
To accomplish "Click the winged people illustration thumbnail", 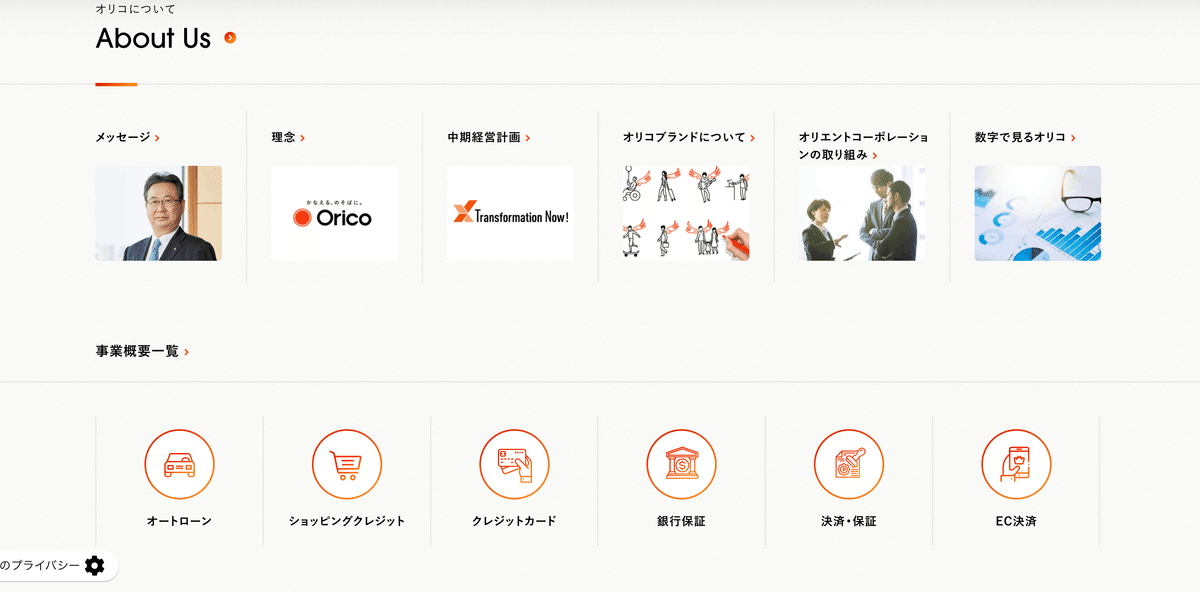I will (686, 213).
